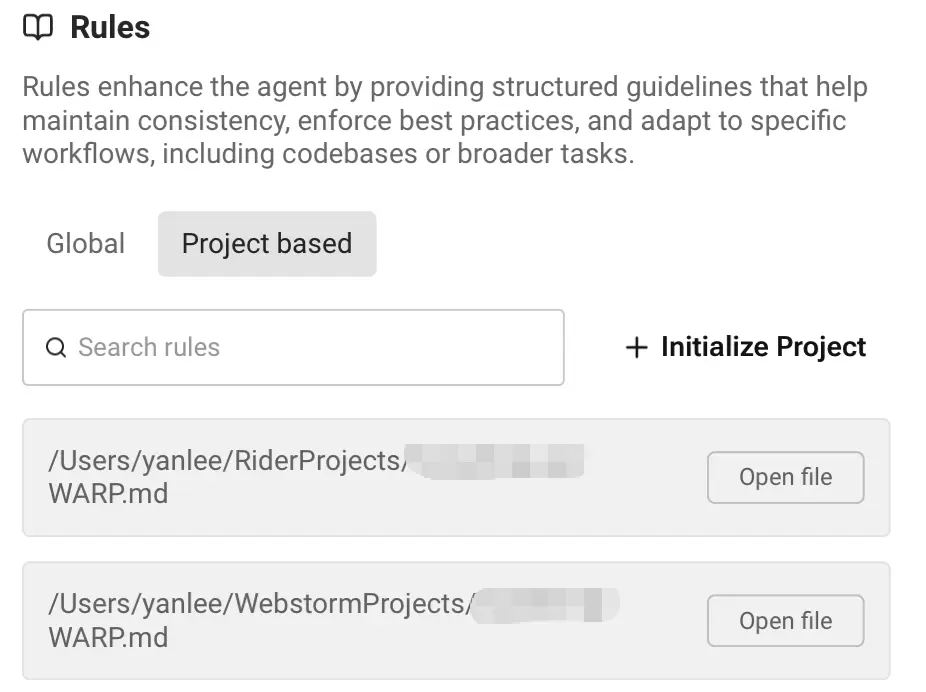Click WARP.md in the RiderProjects entry
926x692 pixels.
coord(108,494)
